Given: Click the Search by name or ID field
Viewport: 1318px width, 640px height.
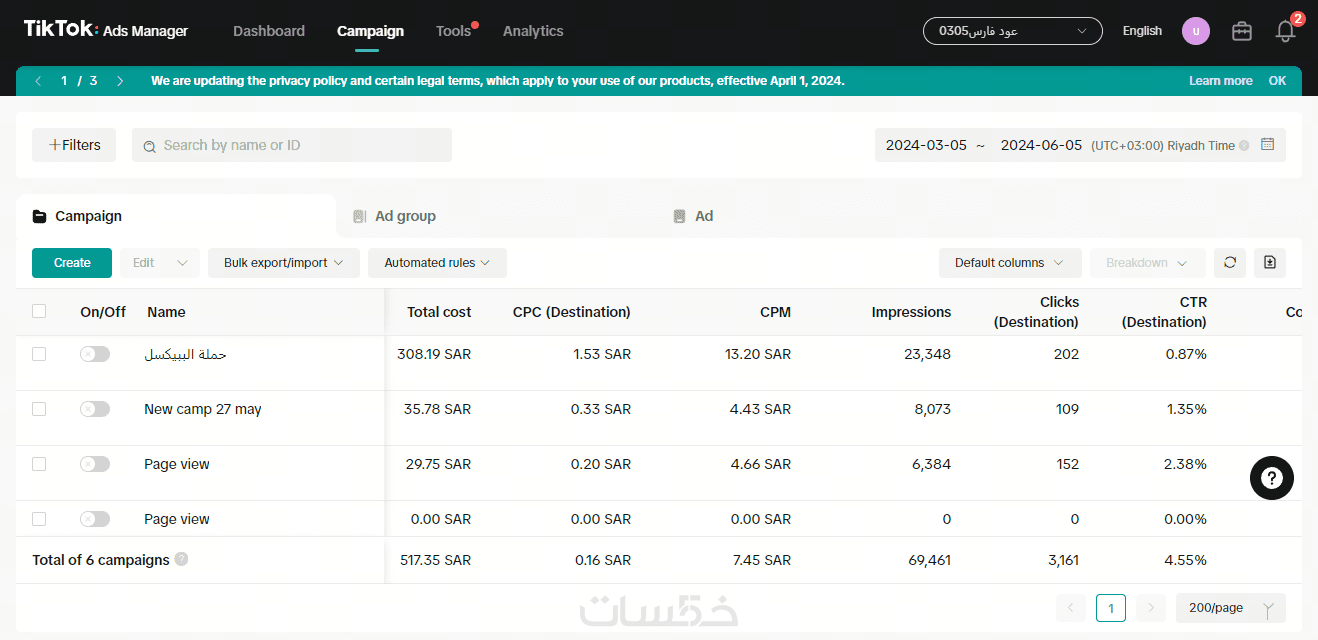Looking at the screenshot, I should [x=292, y=145].
